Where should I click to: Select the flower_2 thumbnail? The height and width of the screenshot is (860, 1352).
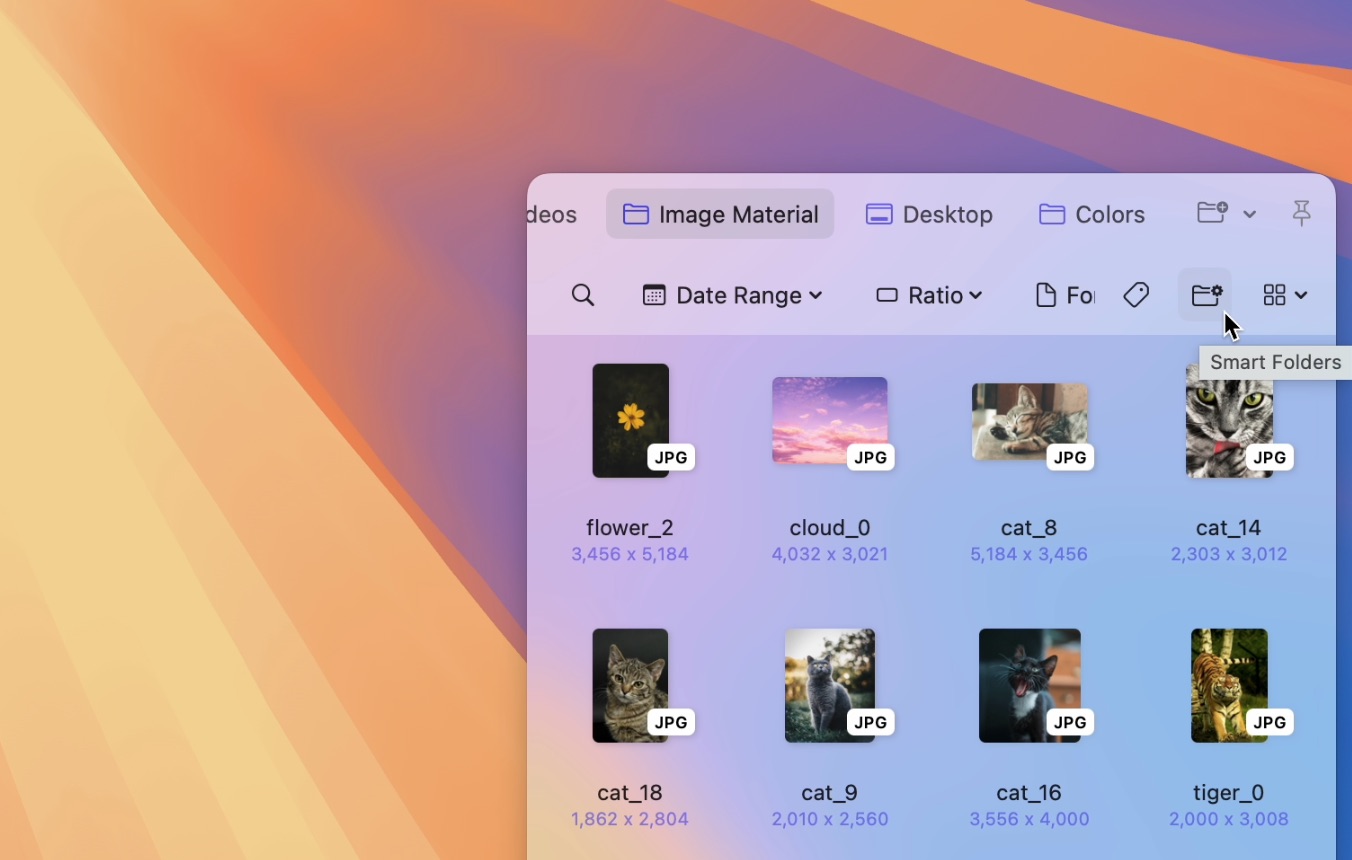[x=630, y=420]
